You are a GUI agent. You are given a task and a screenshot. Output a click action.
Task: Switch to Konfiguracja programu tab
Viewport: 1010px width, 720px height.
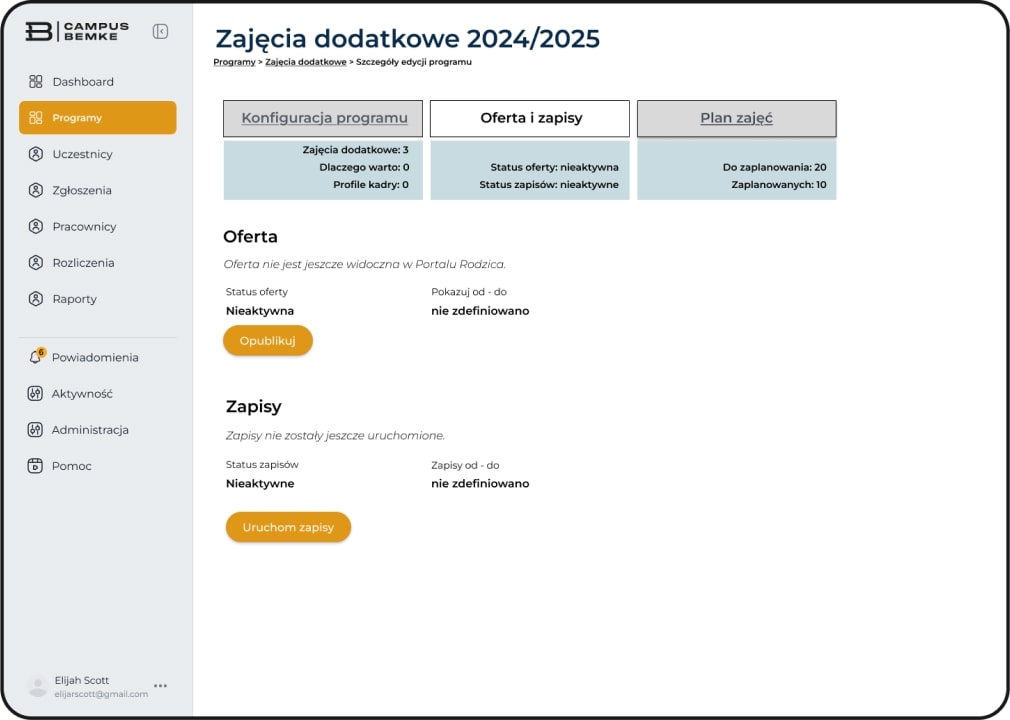pos(324,118)
